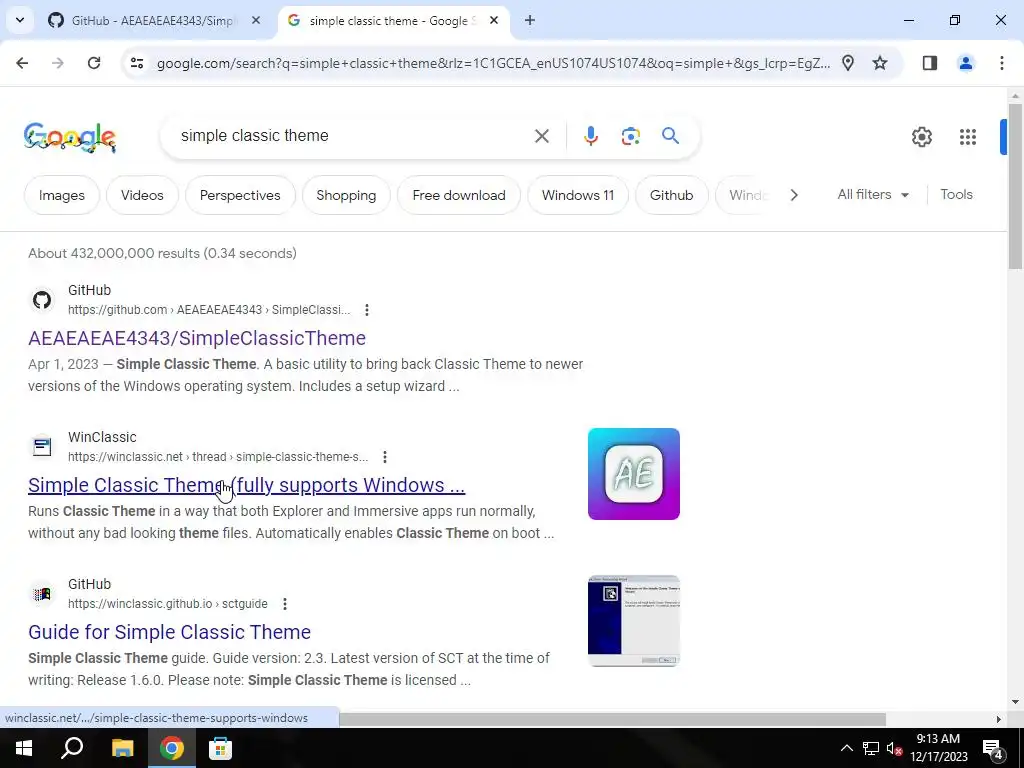The width and height of the screenshot is (1024, 768).
Task: Filter results by Videos
Action: click(x=142, y=195)
